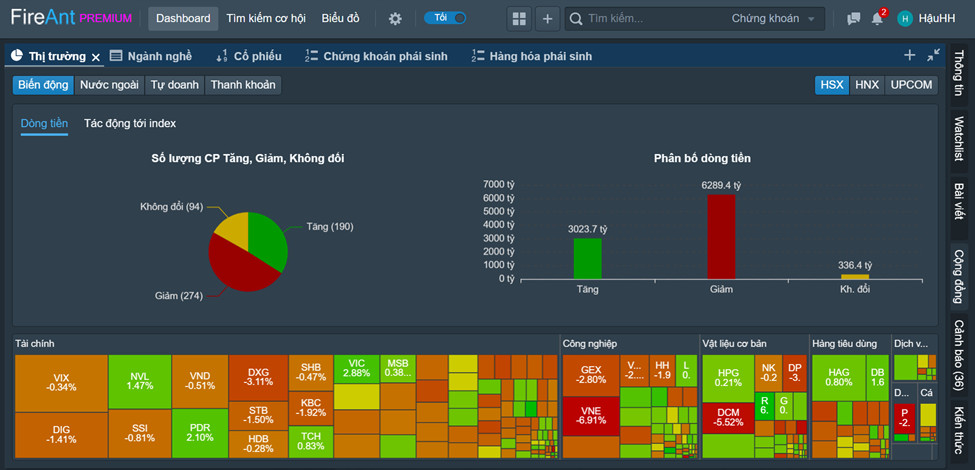Click the red VNE -6.91% heatmap tile

pos(589,415)
